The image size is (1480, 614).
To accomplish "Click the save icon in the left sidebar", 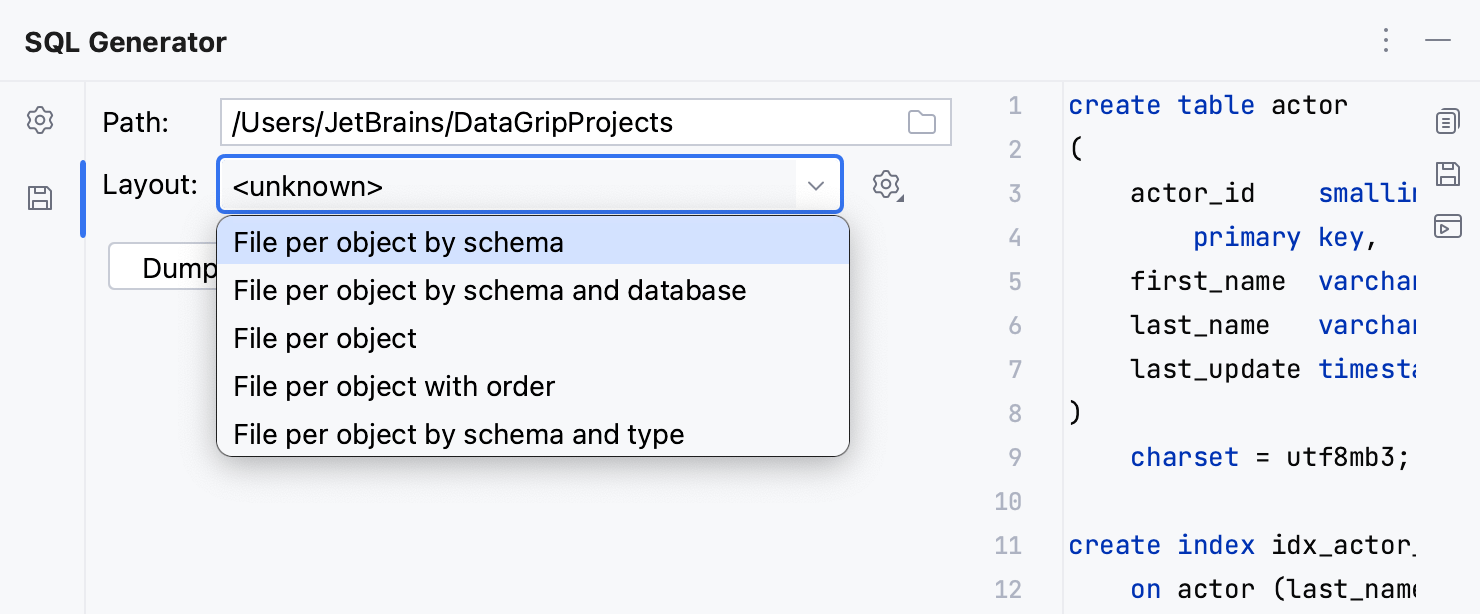I will tap(40, 198).
